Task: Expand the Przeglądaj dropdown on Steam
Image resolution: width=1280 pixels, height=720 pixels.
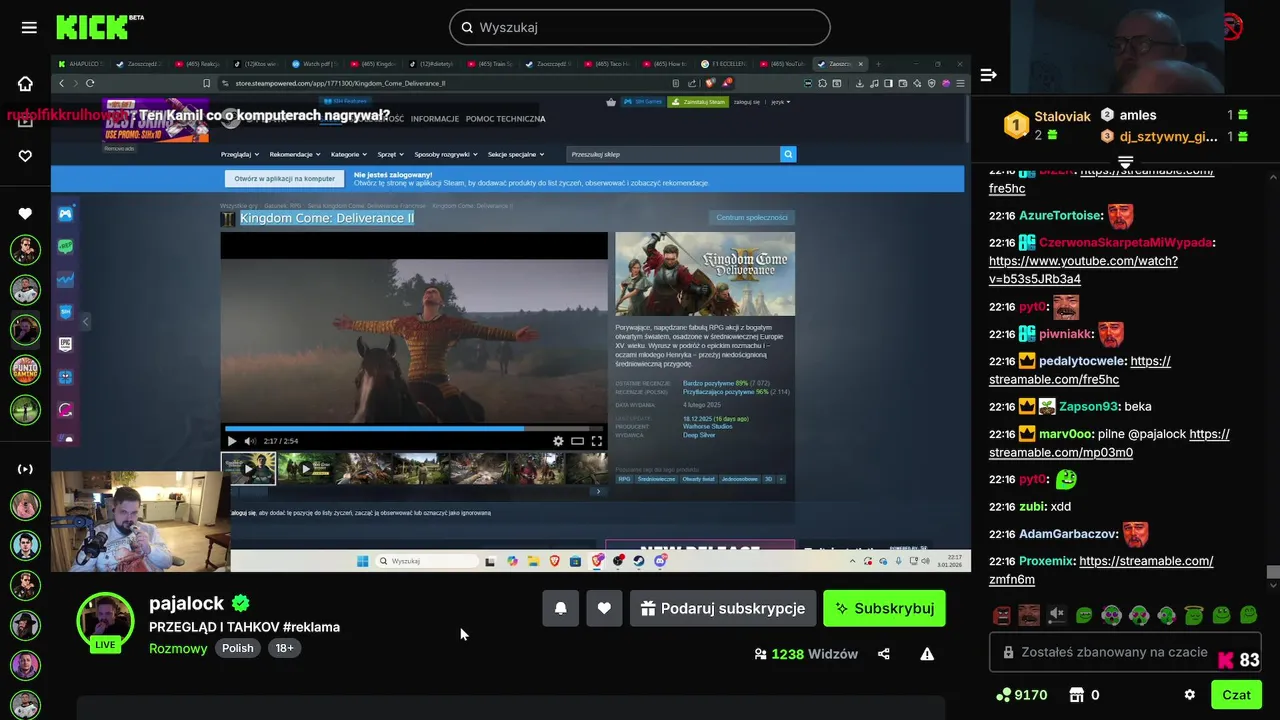Action: [240, 154]
